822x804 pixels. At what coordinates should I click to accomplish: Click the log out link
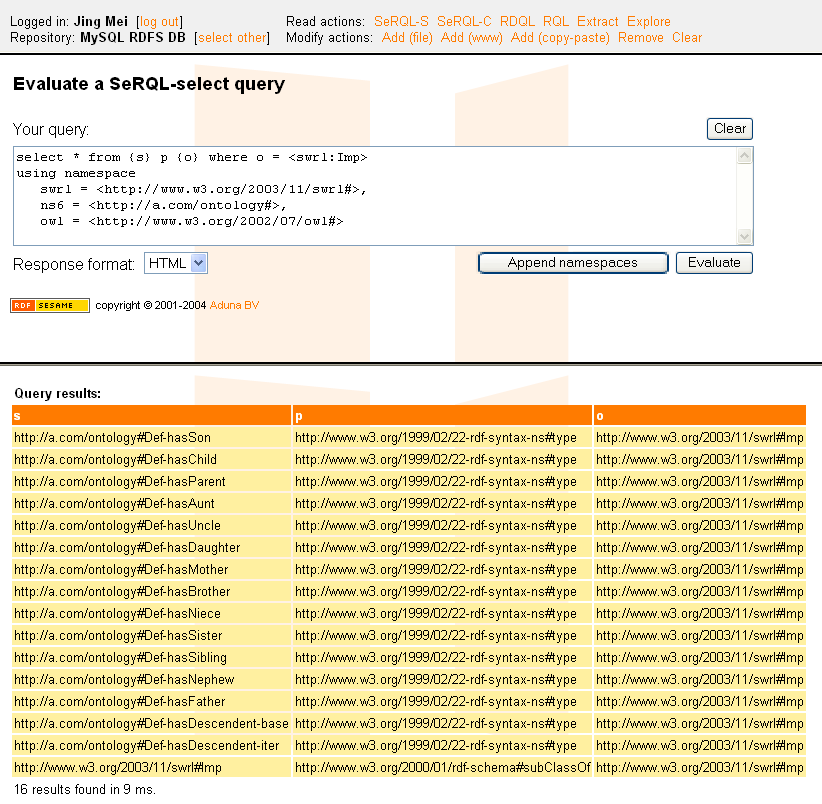point(160,21)
